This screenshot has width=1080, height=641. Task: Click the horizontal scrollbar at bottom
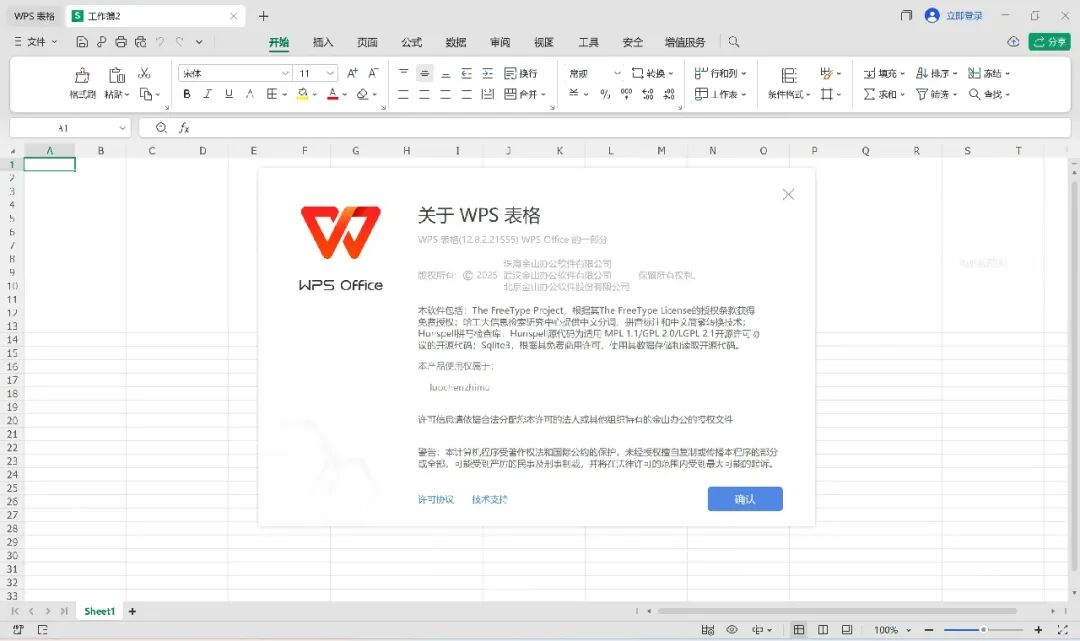tap(837, 611)
